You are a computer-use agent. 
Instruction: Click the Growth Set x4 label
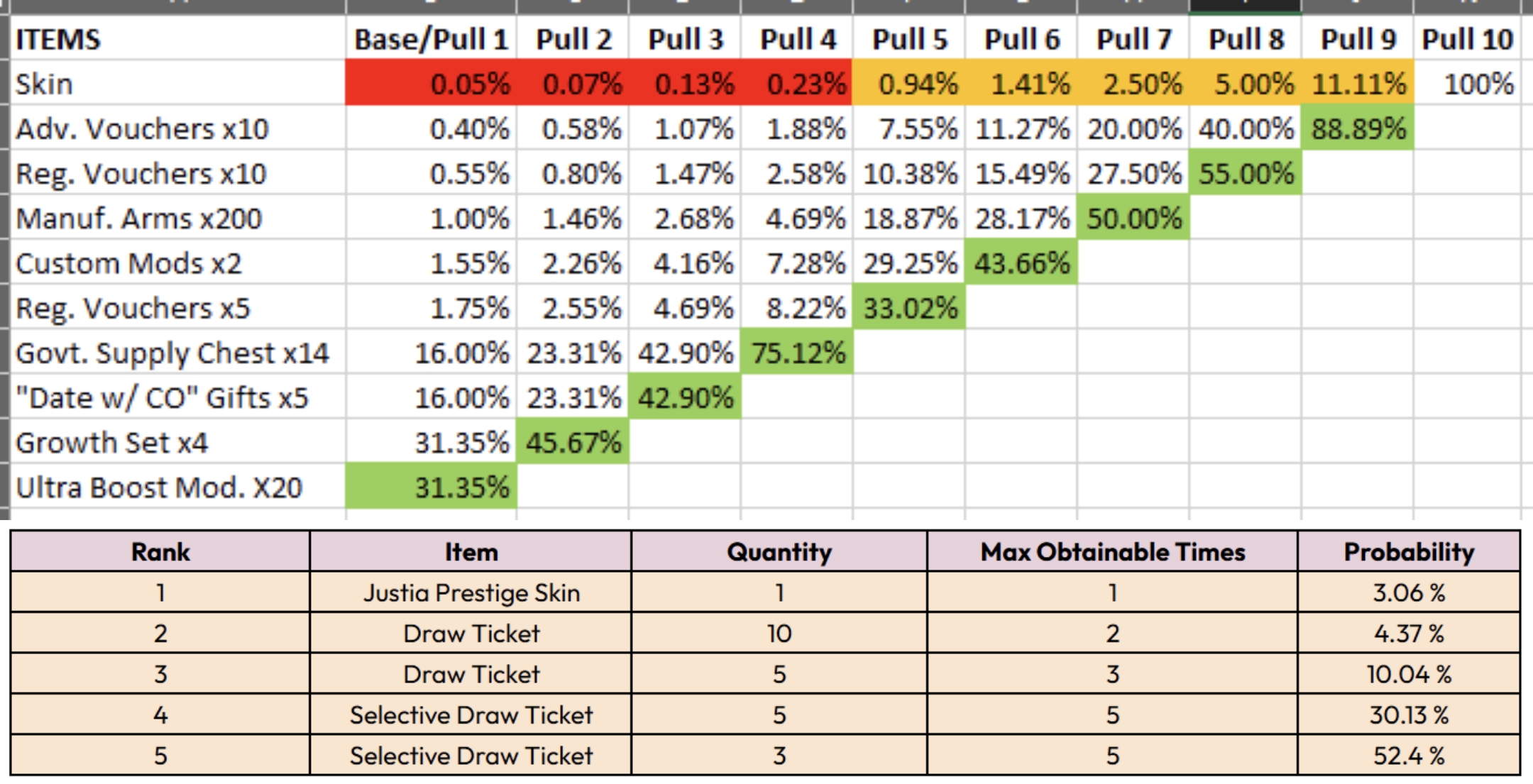click(178, 441)
